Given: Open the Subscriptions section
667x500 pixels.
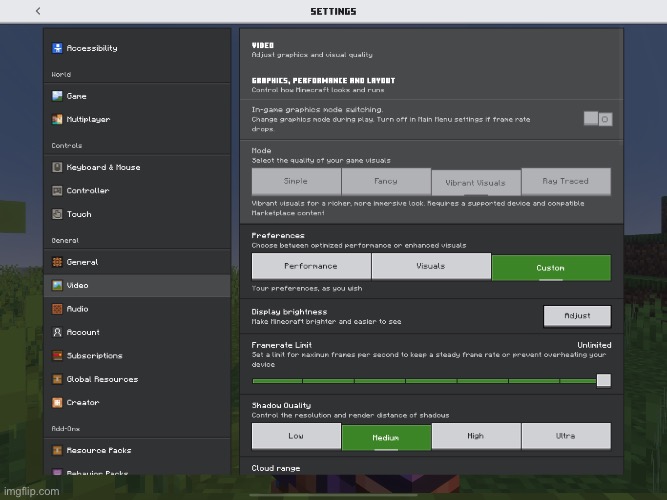Looking at the screenshot, I should tap(137, 356).
